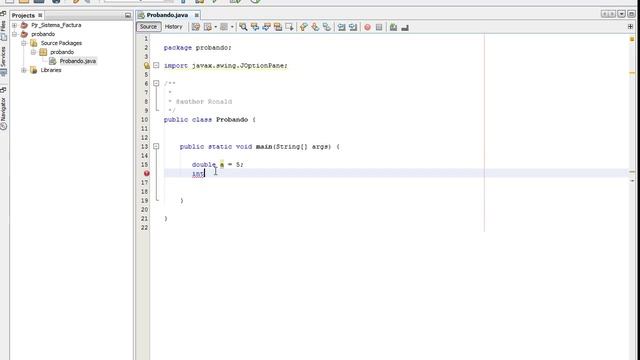Click the Comment lines icon
Screen dimensions: 640x360
[393, 27]
